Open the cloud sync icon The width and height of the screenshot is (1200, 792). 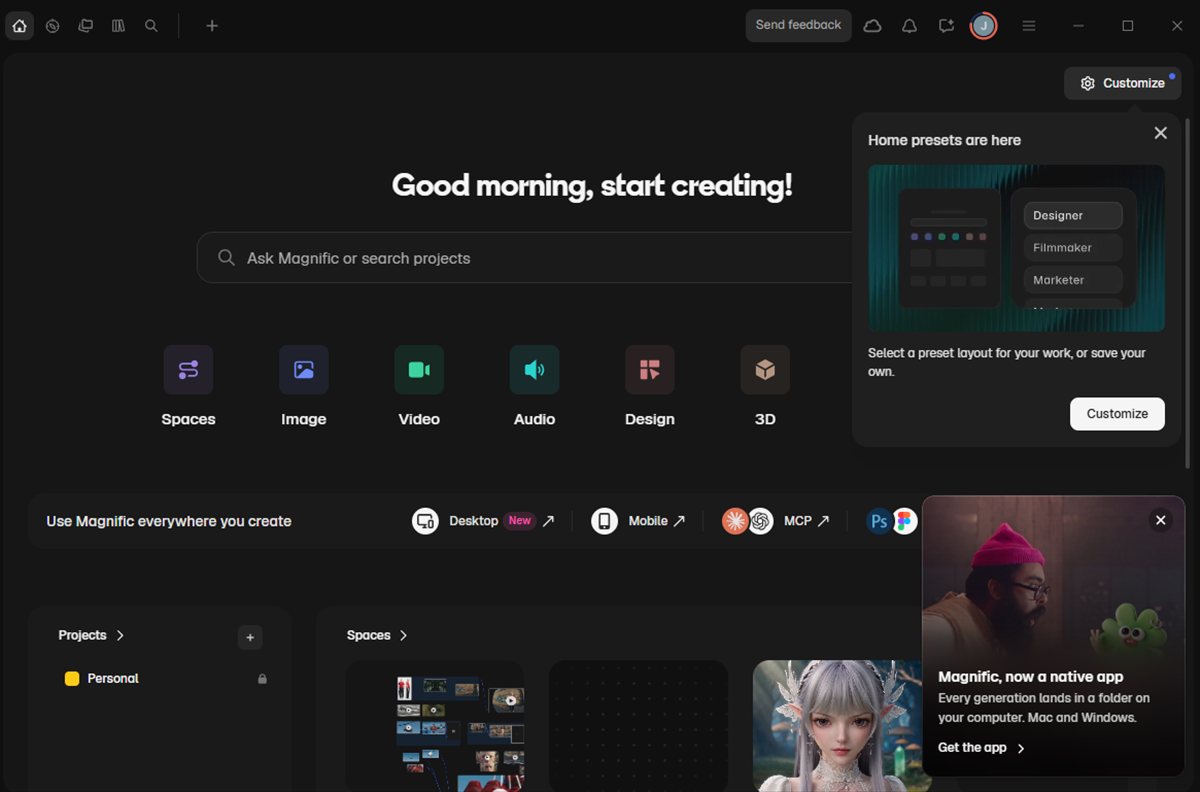[872, 26]
